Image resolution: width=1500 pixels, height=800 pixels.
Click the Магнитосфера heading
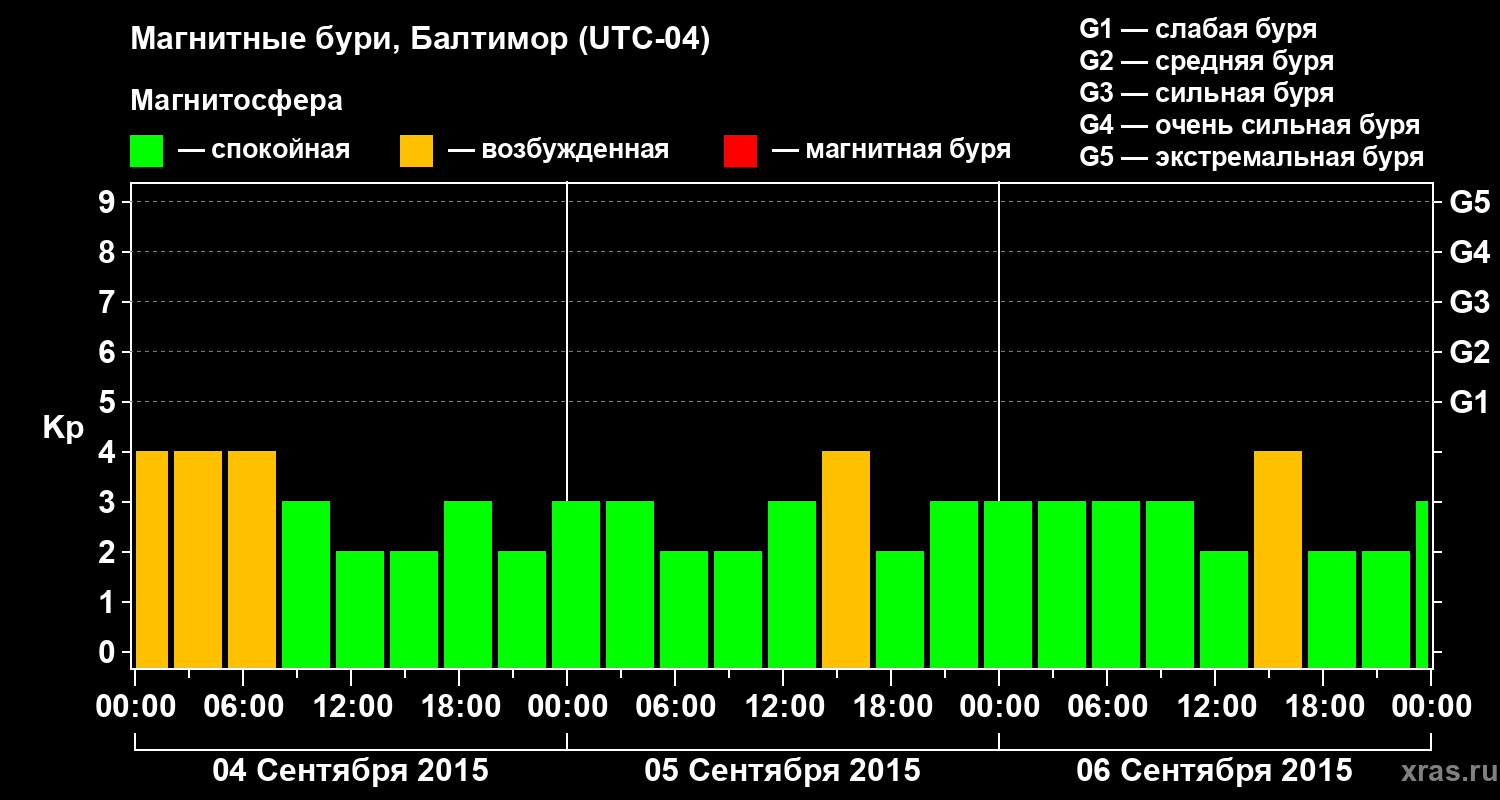pos(236,101)
